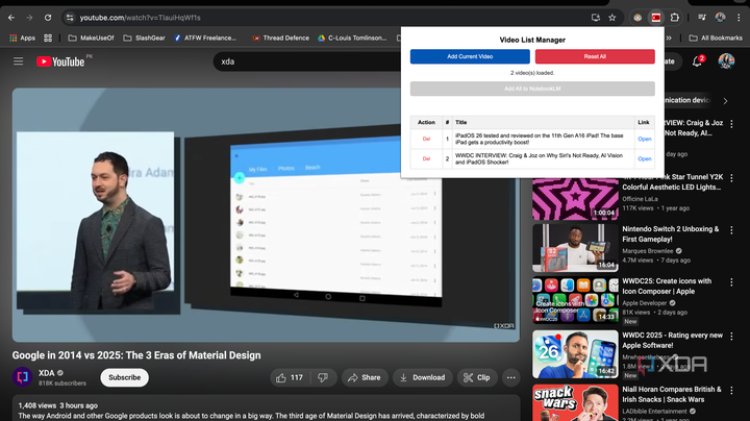Click the 2 video(s) loaded status text
Viewport: 750px width, 421px height.
(532, 73)
